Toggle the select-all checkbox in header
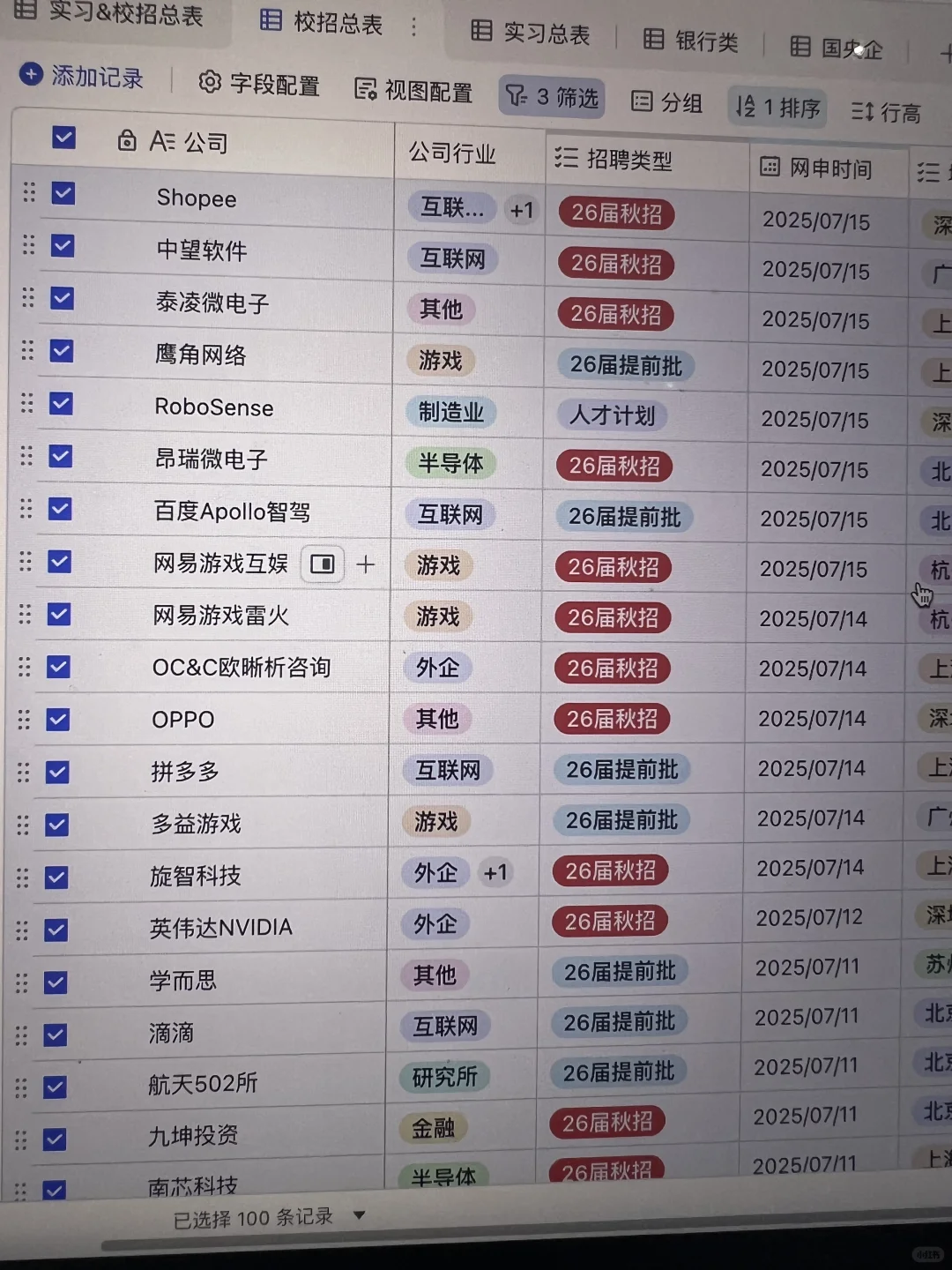 [x=63, y=138]
